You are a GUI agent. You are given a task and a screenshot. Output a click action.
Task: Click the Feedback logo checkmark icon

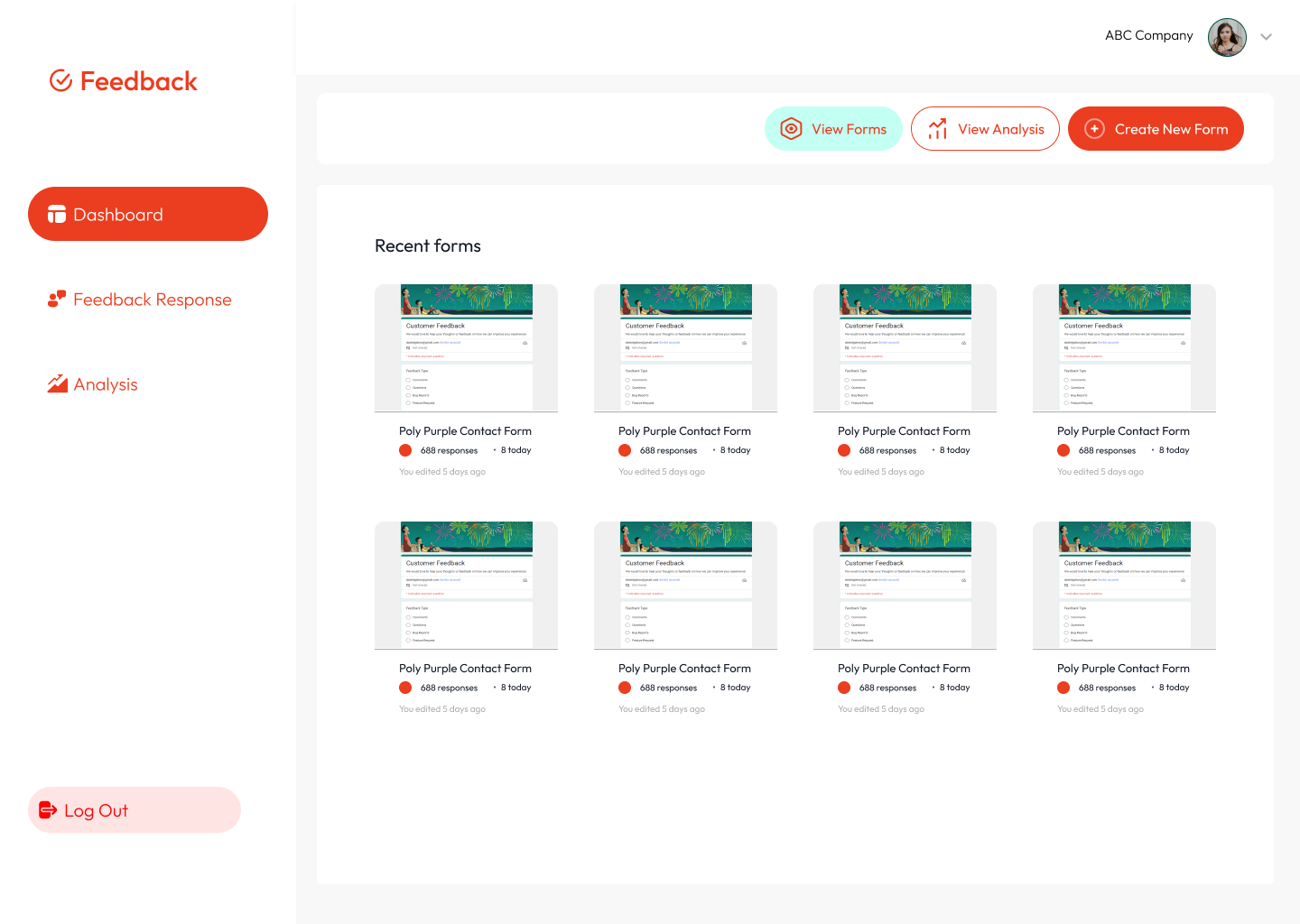point(60,81)
